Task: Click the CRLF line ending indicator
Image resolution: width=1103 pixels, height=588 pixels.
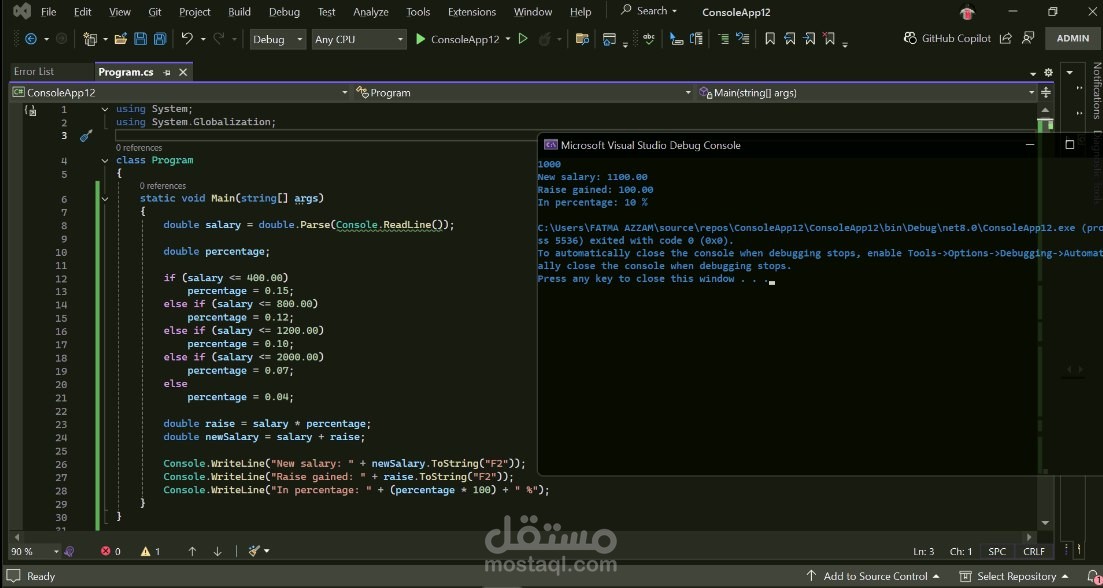Action: tap(1034, 551)
